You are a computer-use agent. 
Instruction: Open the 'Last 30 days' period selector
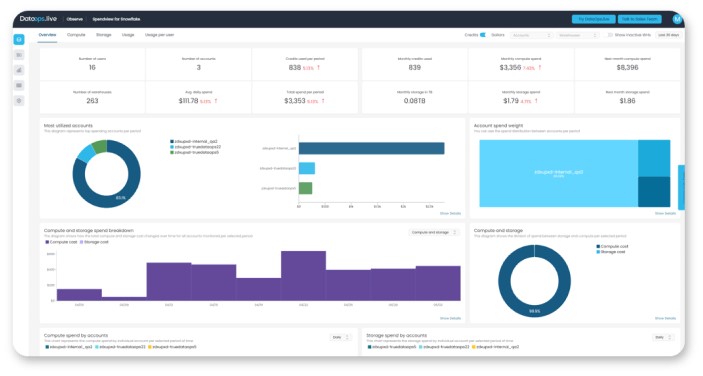(668, 35)
